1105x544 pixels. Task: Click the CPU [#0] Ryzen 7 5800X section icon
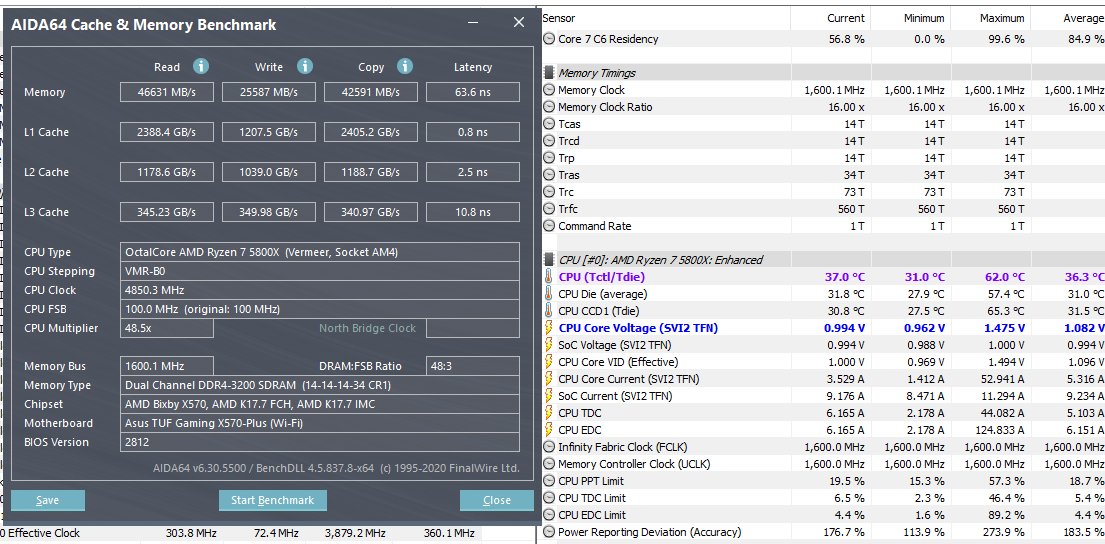coord(549,260)
